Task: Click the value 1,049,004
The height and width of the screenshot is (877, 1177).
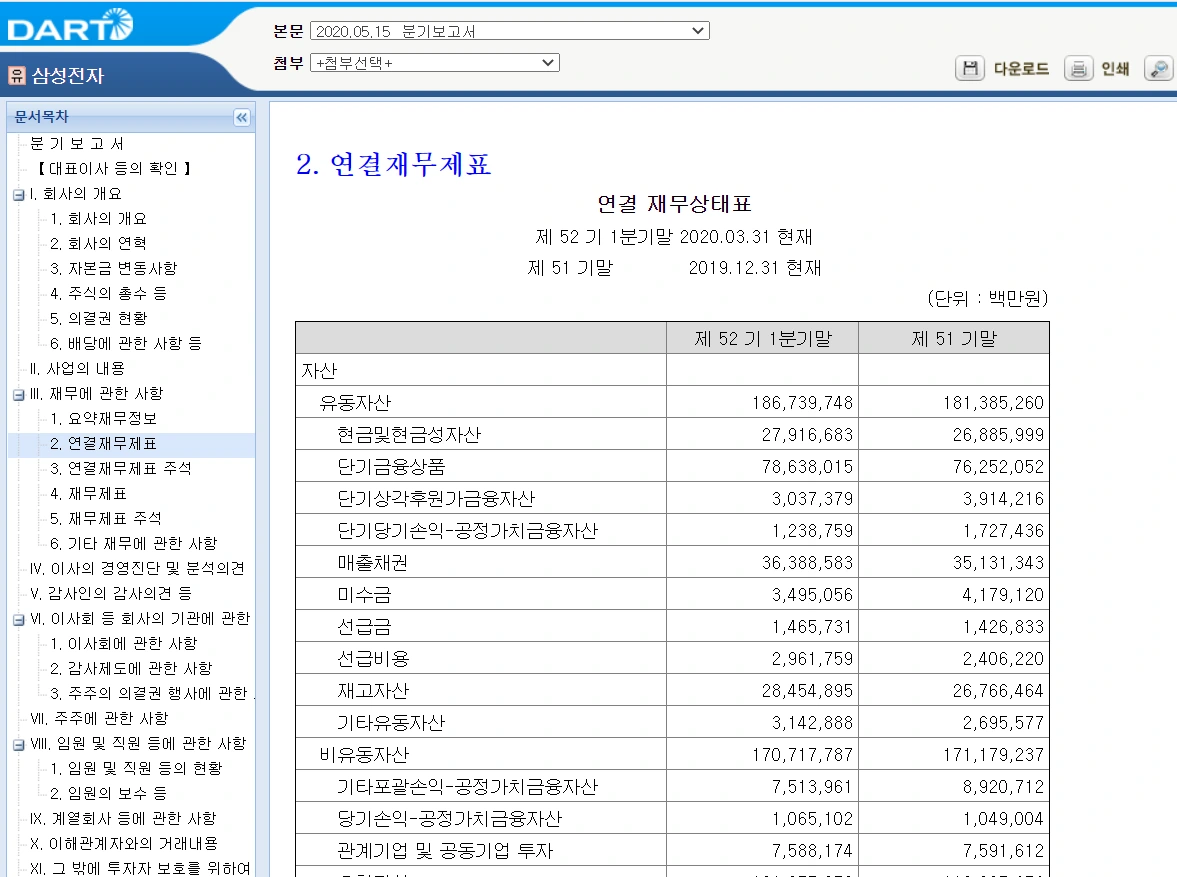Action: (x=1003, y=819)
